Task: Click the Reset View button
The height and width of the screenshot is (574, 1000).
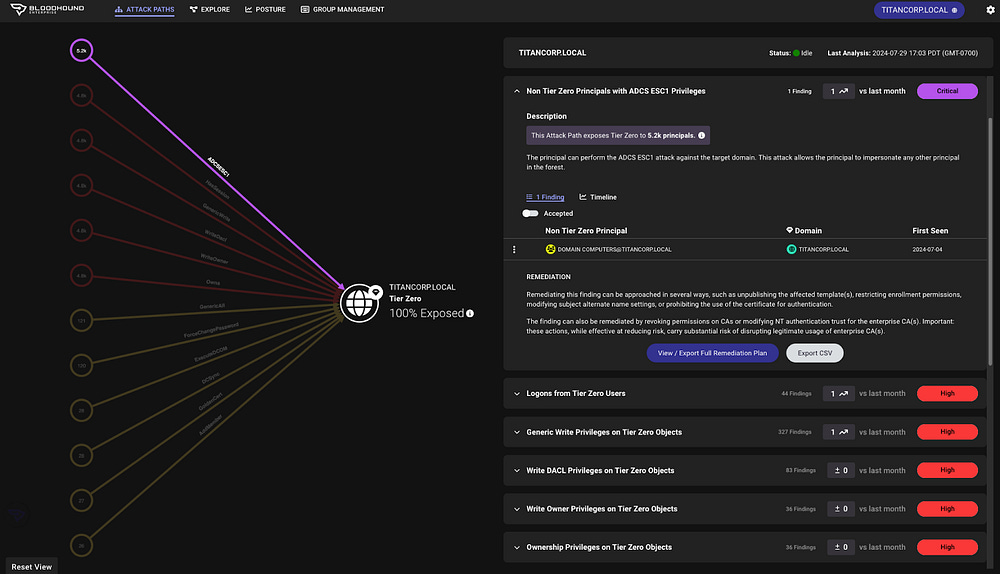Action: click(31, 566)
